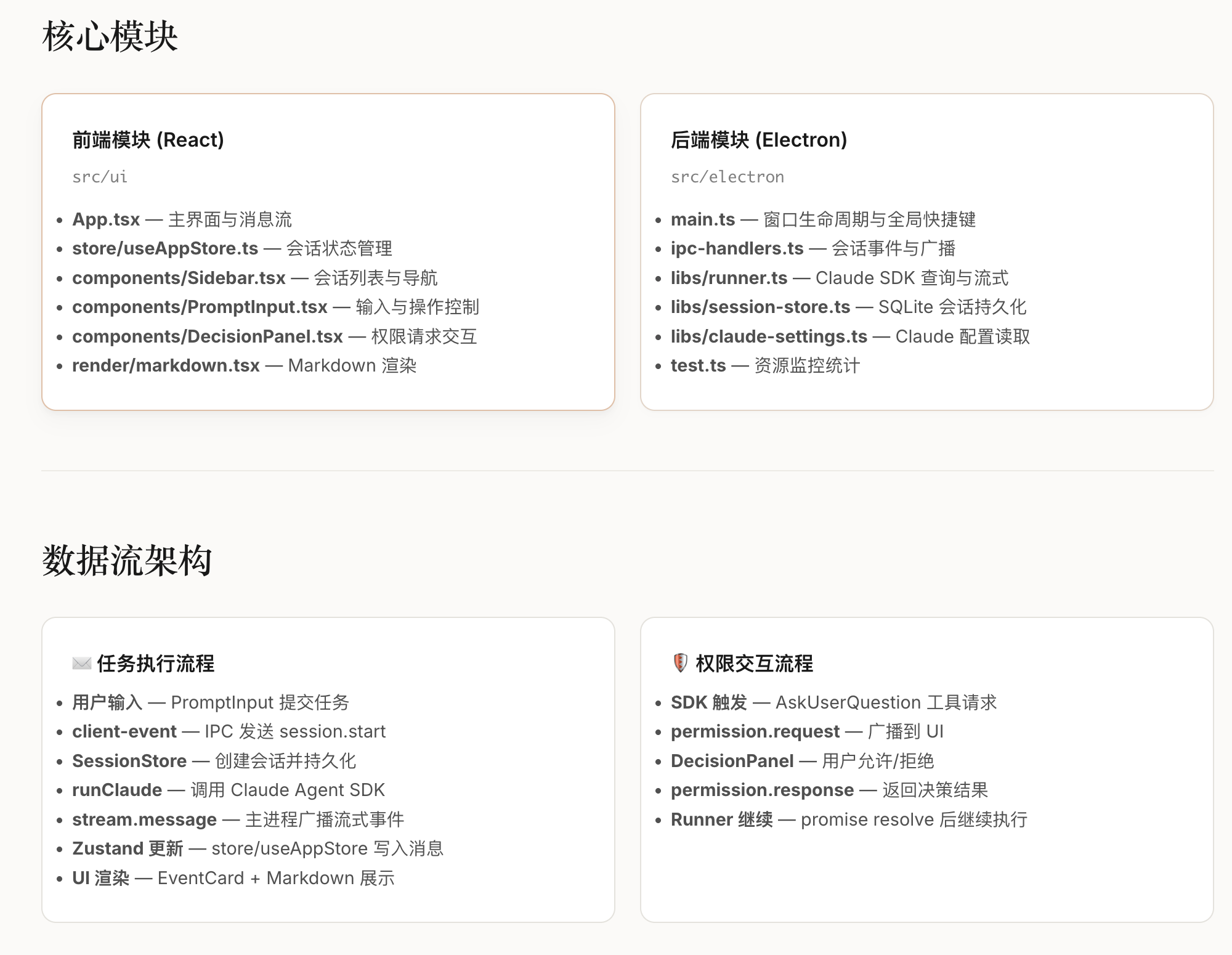Click the runClaude step in task flow
Image resolution: width=1232 pixels, height=955 pixels.
coord(117,790)
